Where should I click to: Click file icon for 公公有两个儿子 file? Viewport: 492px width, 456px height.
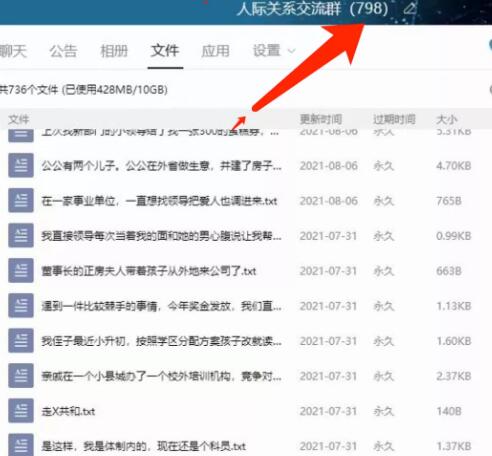coord(21,165)
